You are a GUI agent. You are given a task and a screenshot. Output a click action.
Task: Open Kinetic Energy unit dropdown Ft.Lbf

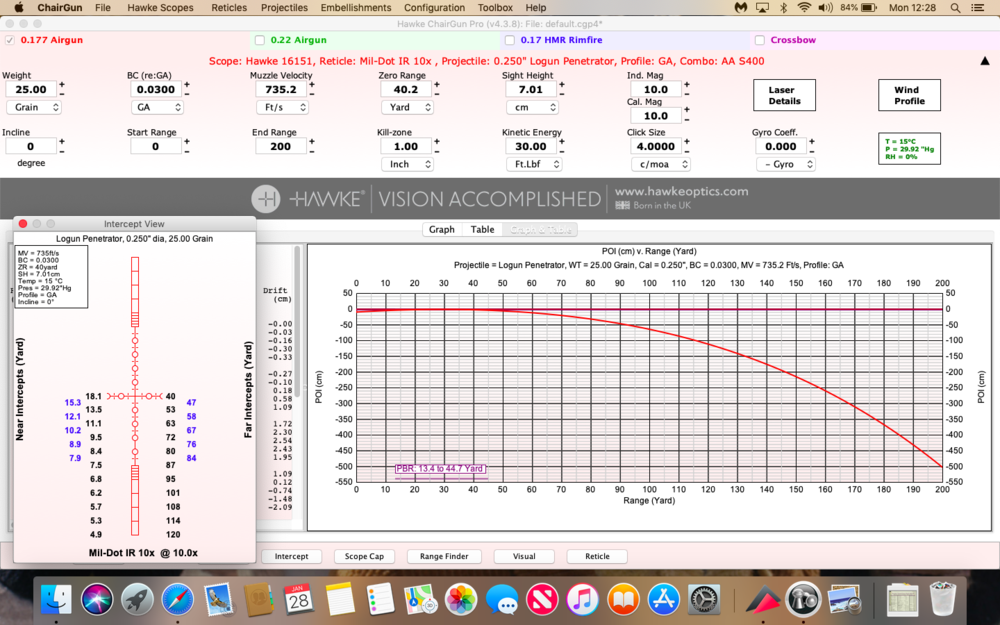pyautogui.click(x=534, y=164)
